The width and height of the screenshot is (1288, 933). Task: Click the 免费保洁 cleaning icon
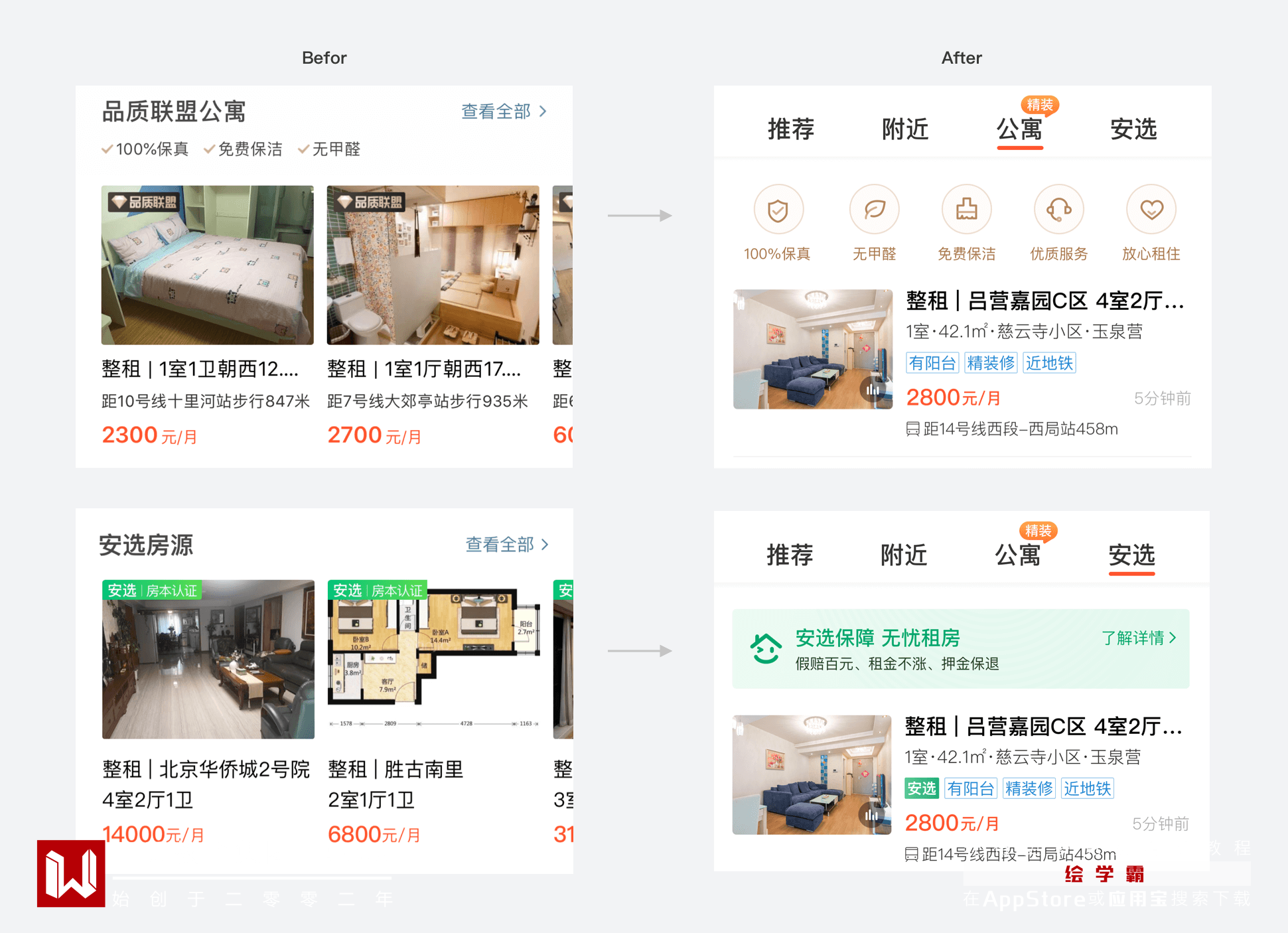(x=966, y=210)
